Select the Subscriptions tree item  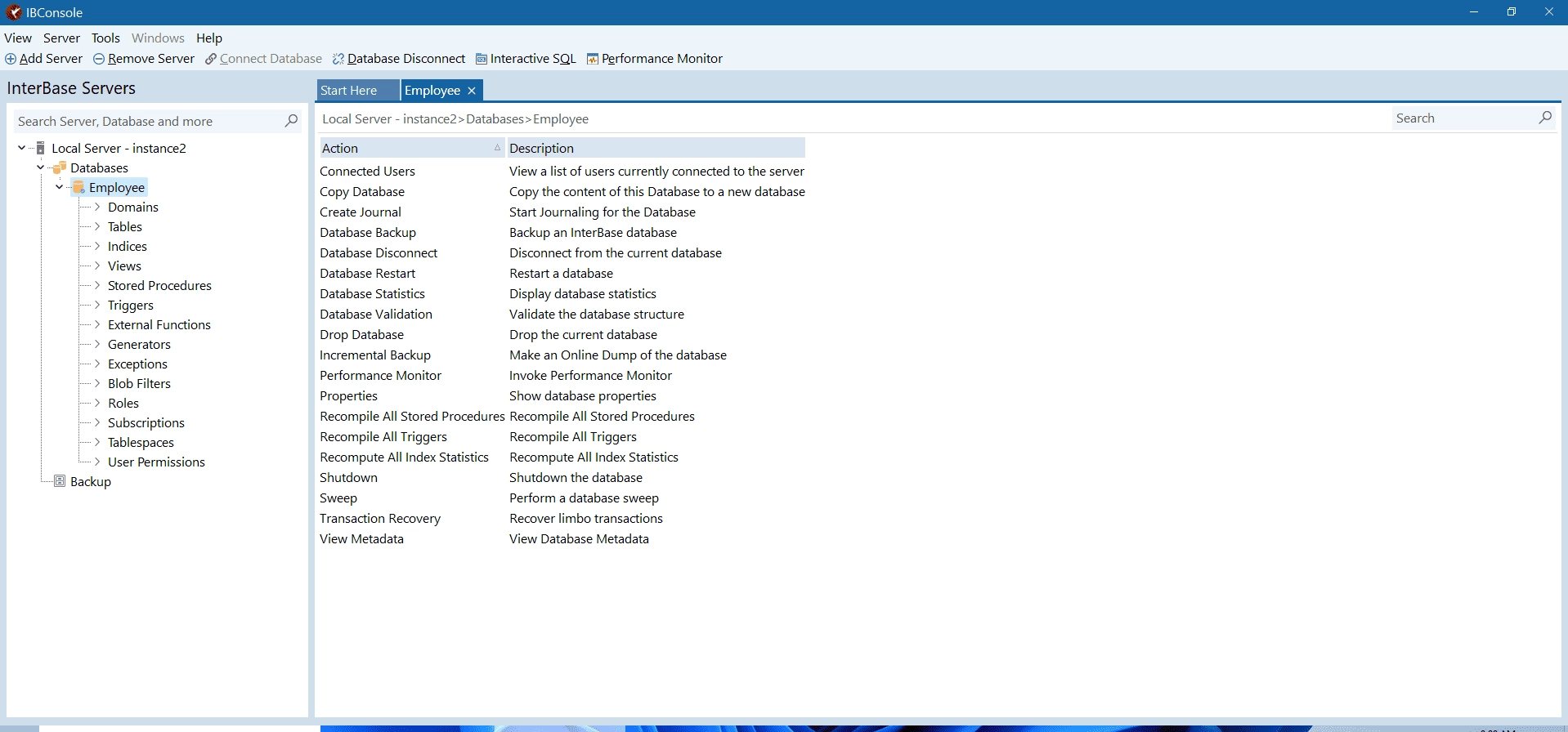(x=146, y=422)
